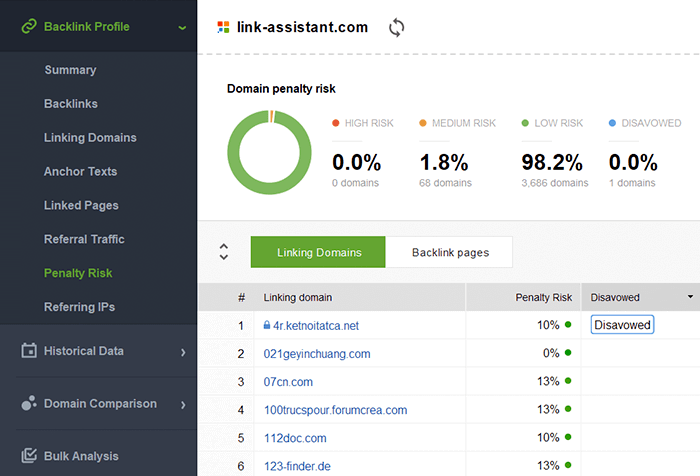Click the lock icon beside 4r.ketnoitatca.net
Image resolution: width=700 pixels, height=476 pixels.
point(267,325)
